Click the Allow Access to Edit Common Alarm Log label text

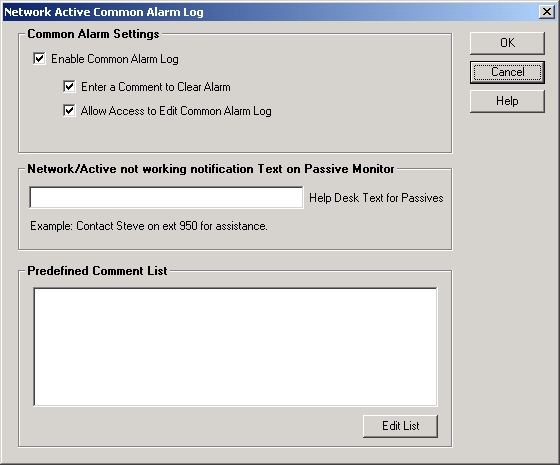coord(176,111)
